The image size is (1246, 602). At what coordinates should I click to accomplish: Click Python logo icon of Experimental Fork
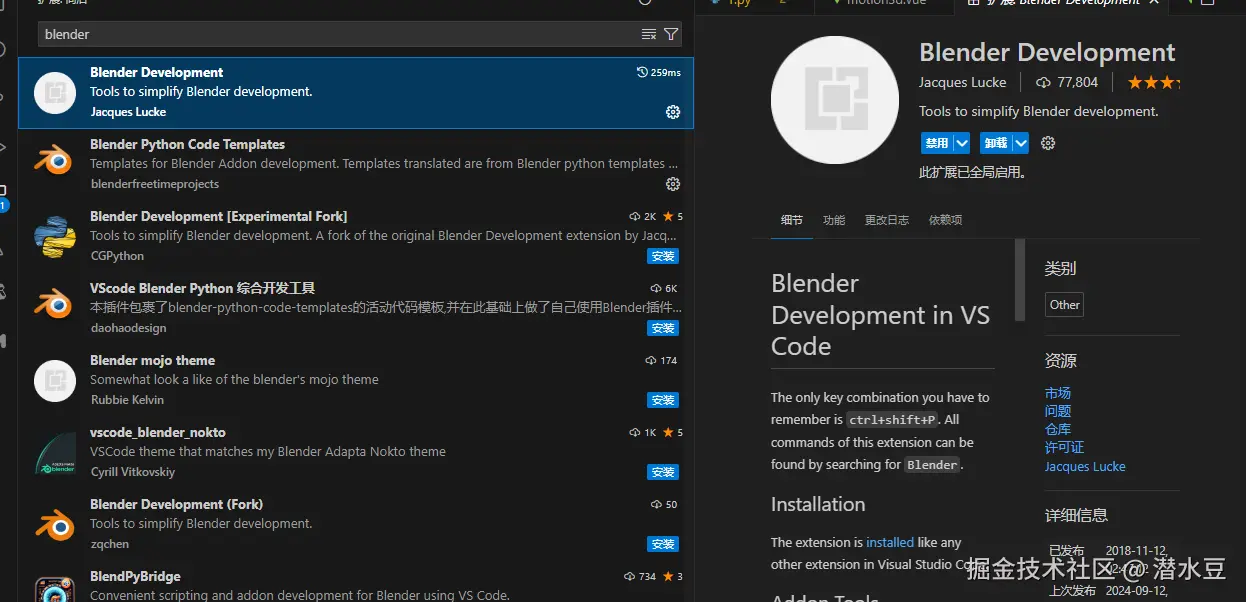point(55,236)
